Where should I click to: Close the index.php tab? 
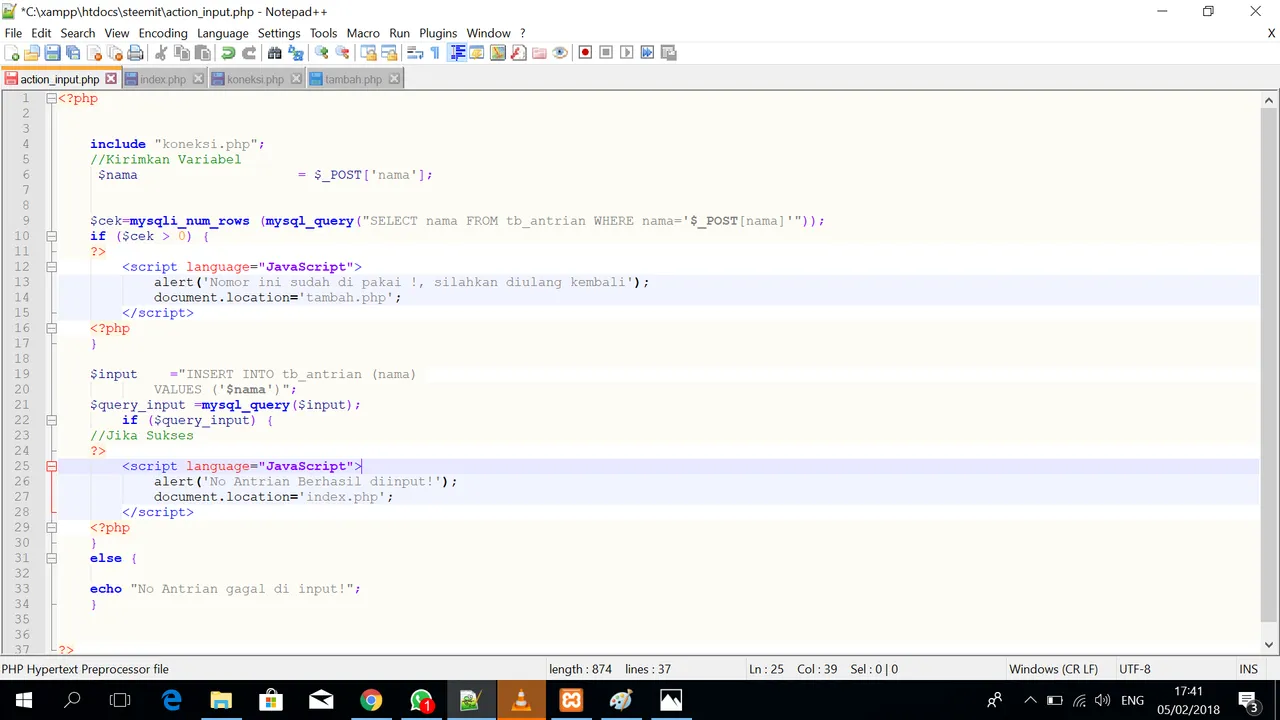(198, 79)
